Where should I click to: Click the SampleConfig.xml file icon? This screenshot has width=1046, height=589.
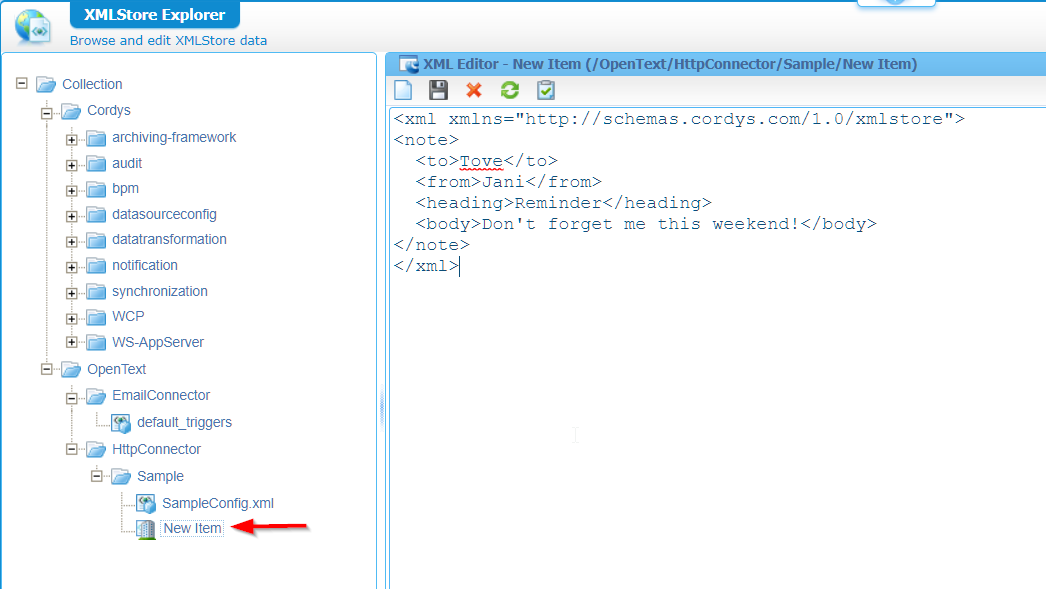coord(145,504)
